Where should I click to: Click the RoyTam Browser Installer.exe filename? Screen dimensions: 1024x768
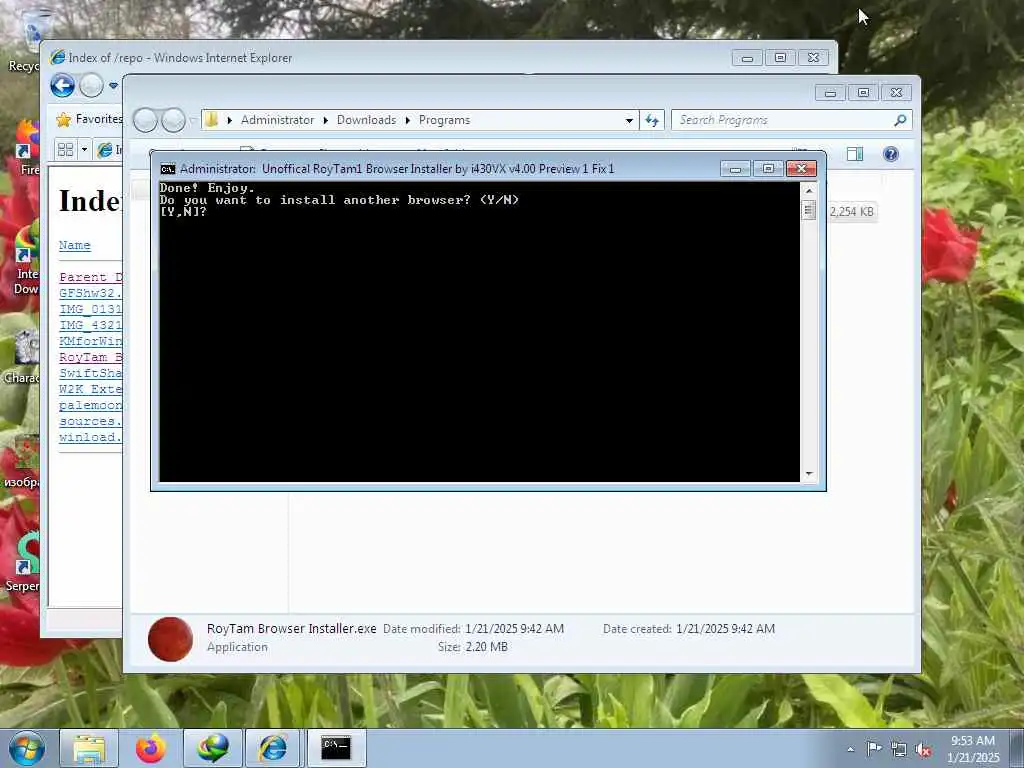tap(291, 628)
